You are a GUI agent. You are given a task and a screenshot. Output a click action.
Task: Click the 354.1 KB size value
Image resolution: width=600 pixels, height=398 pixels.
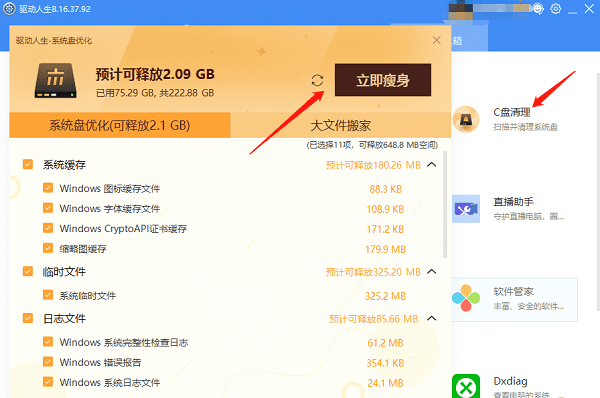click(x=385, y=363)
